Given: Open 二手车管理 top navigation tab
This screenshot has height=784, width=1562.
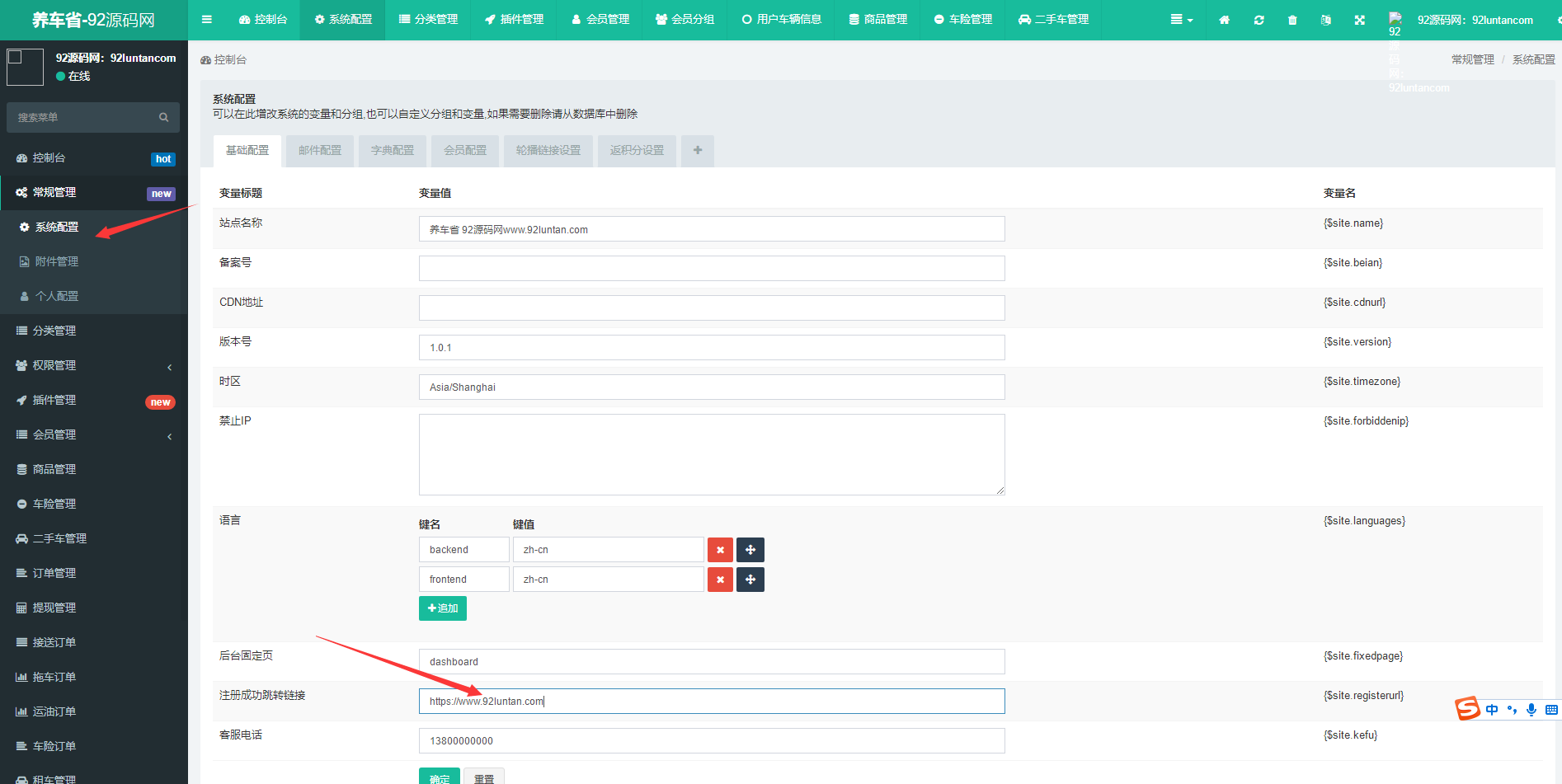Looking at the screenshot, I should coord(1053,20).
